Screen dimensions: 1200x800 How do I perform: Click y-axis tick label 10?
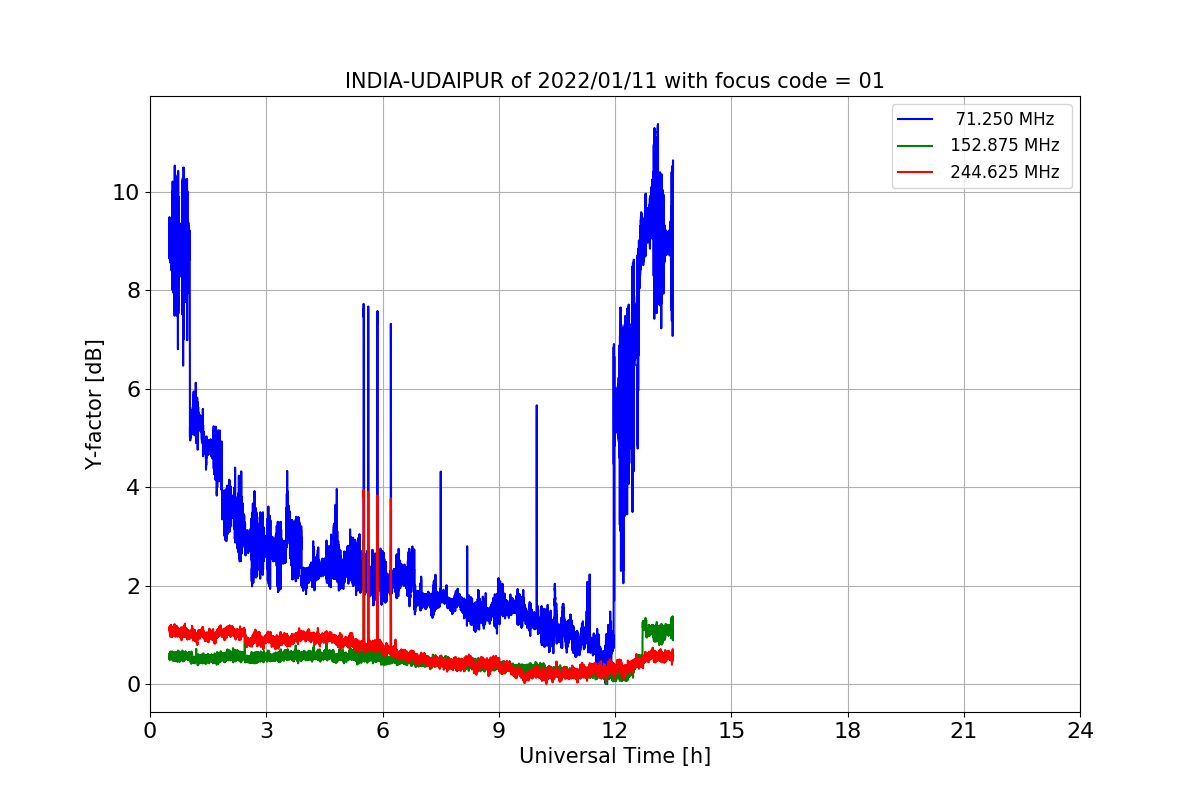(127, 192)
